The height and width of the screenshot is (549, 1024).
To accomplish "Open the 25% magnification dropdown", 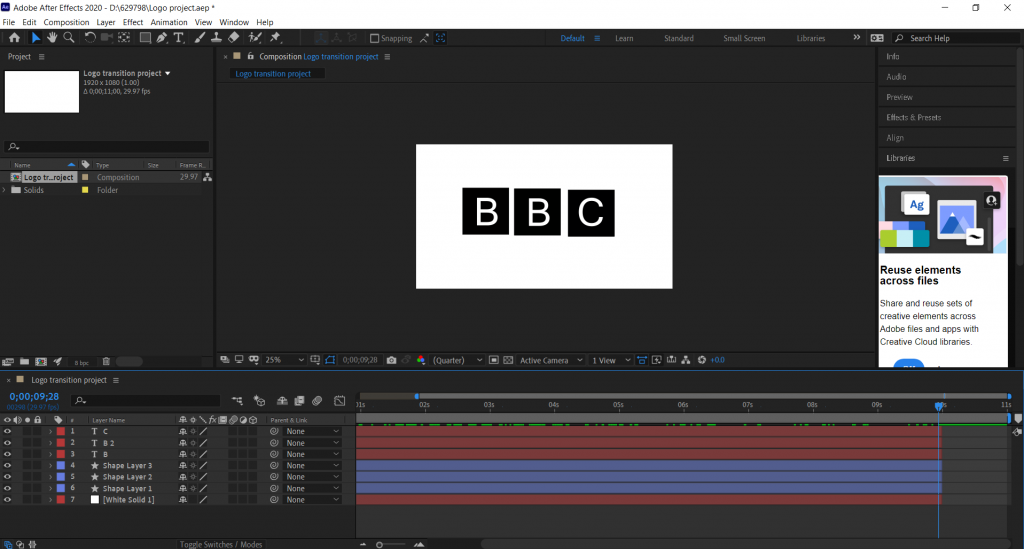I will [280, 360].
